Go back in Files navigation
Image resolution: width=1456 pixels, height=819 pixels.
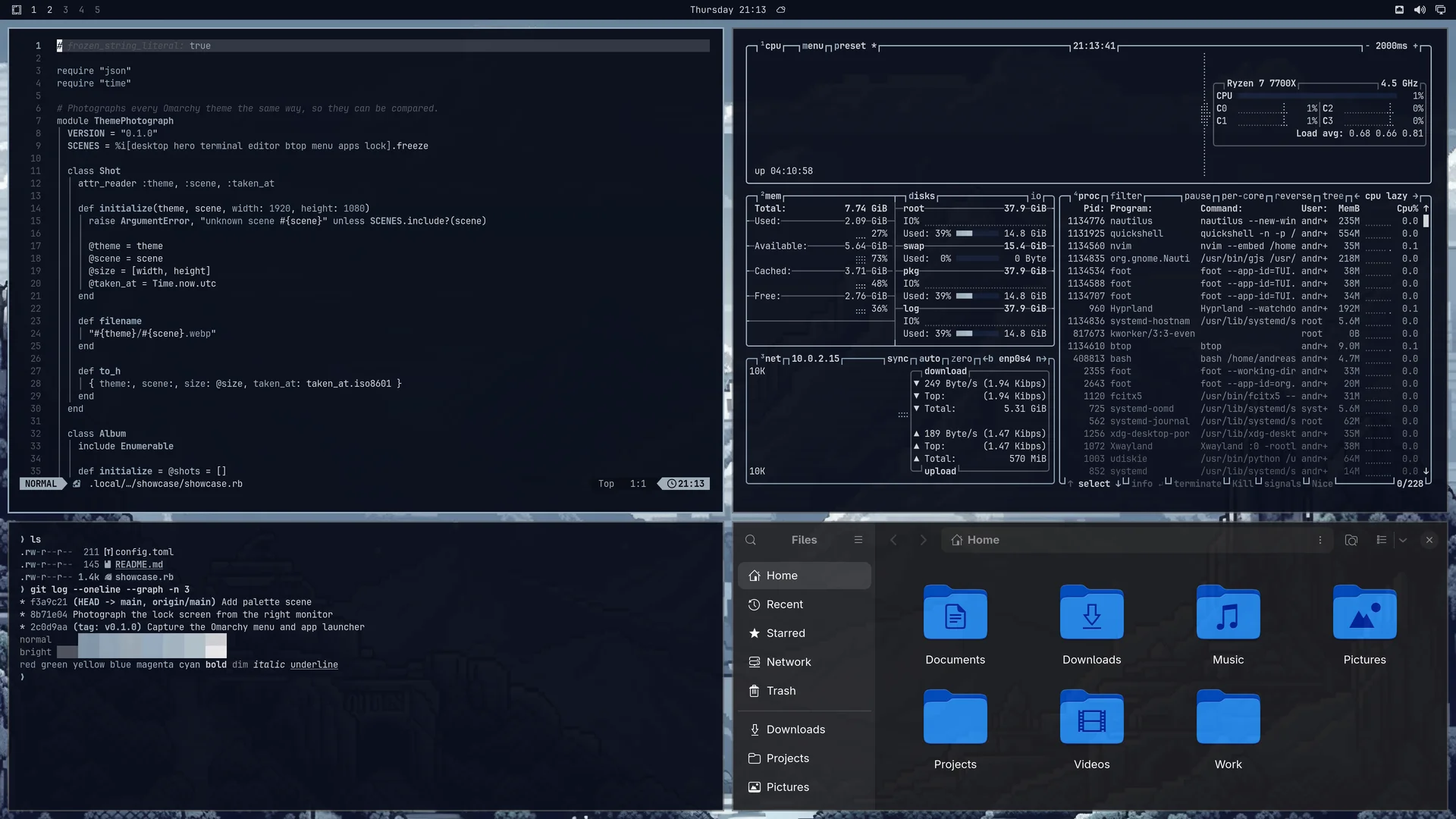click(893, 540)
